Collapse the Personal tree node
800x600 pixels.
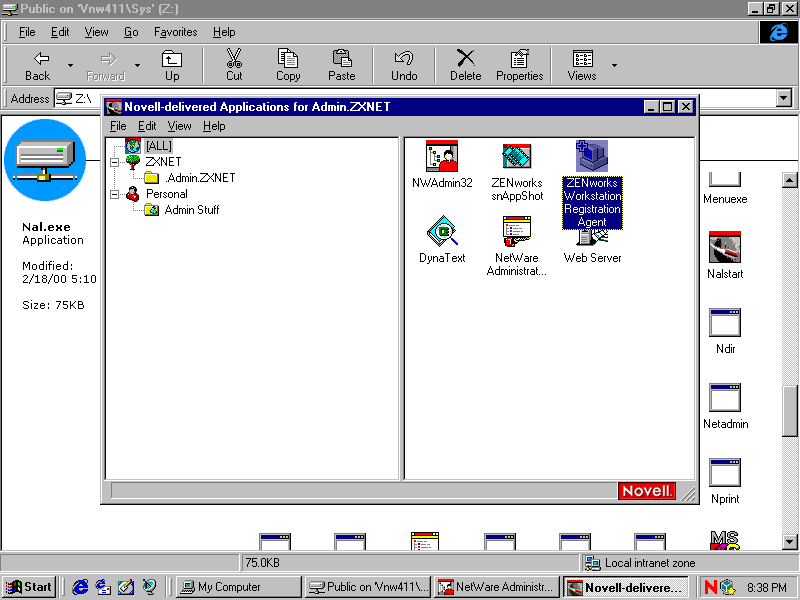click(115, 194)
